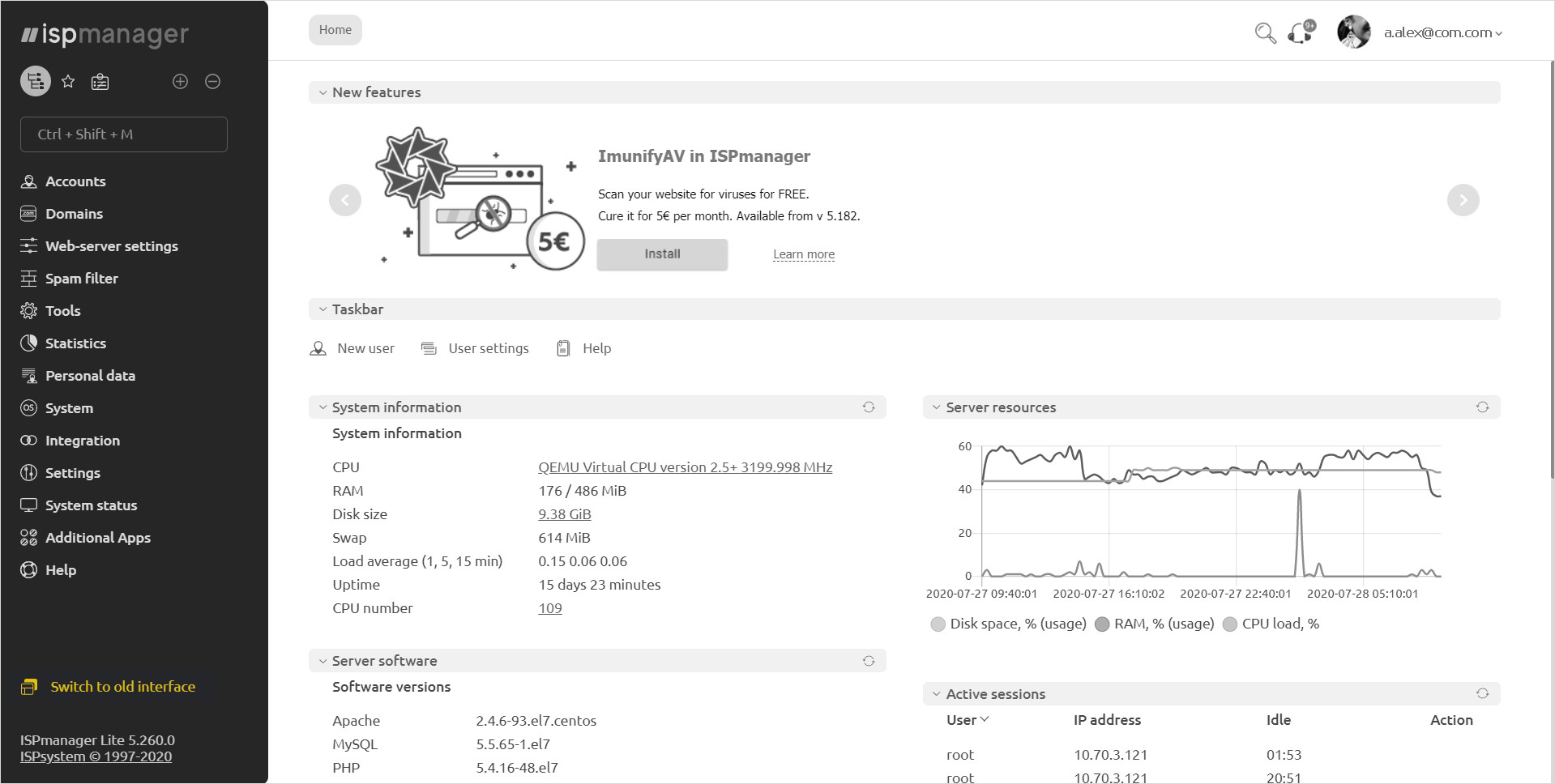
Task: Refresh the Server software panel
Action: pyautogui.click(x=869, y=661)
